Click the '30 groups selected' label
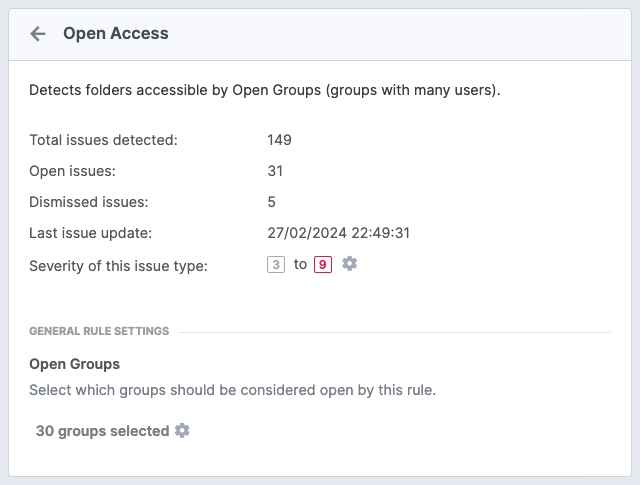Image resolution: width=640 pixels, height=485 pixels. pyautogui.click(x=102, y=431)
